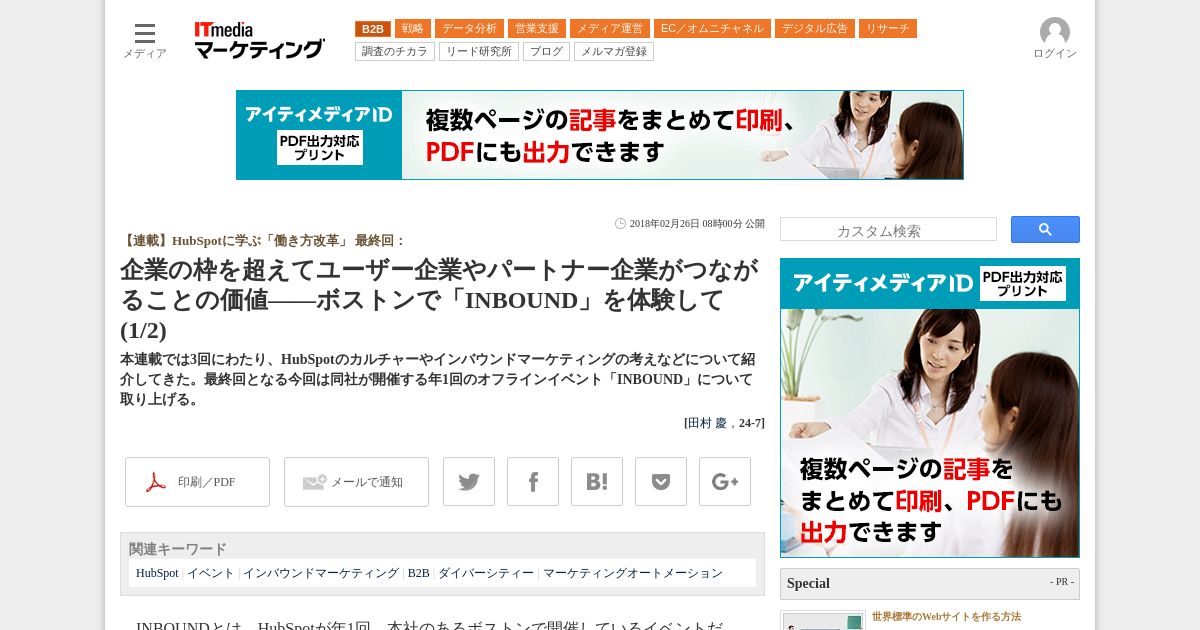Select the B2B category tab
Screen dimensions: 1200x630
pyautogui.click(x=373, y=29)
